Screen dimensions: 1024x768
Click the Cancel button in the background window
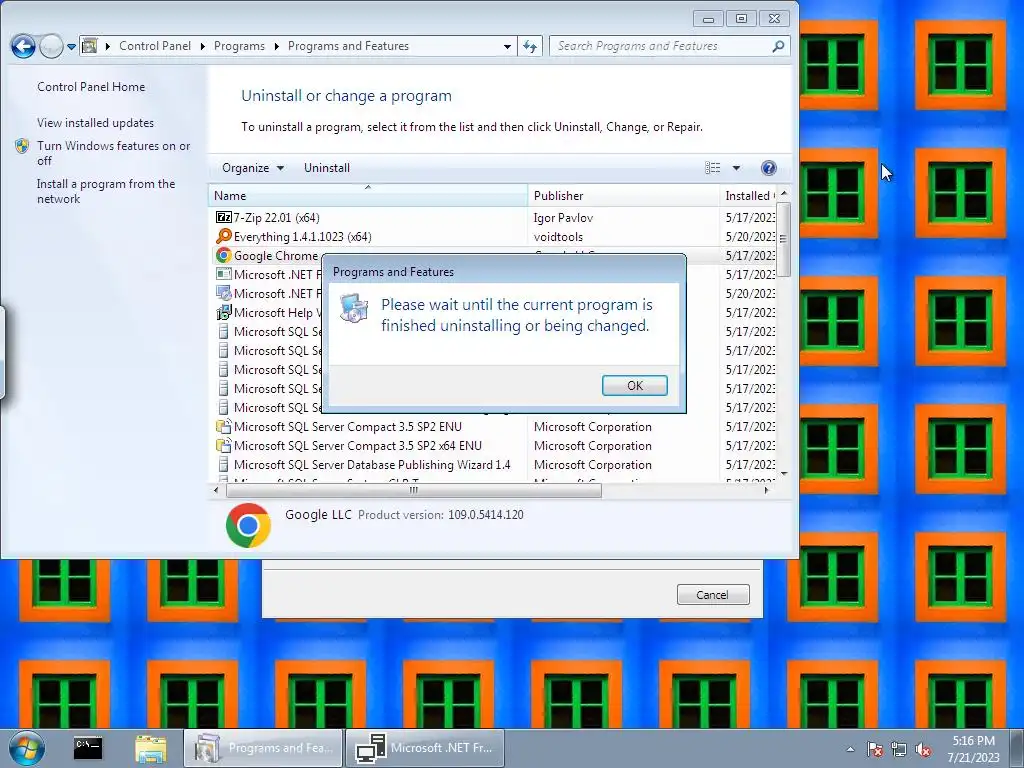tap(712, 594)
